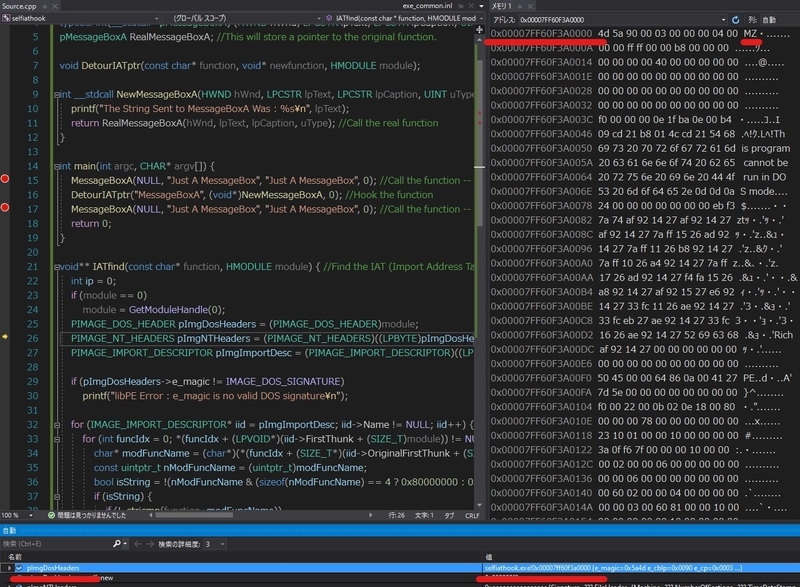The height and width of the screenshot is (587, 800).
Task: Switch to the Source.cpp editor tab
Action: pyautogui.click(x=19, y=6)
